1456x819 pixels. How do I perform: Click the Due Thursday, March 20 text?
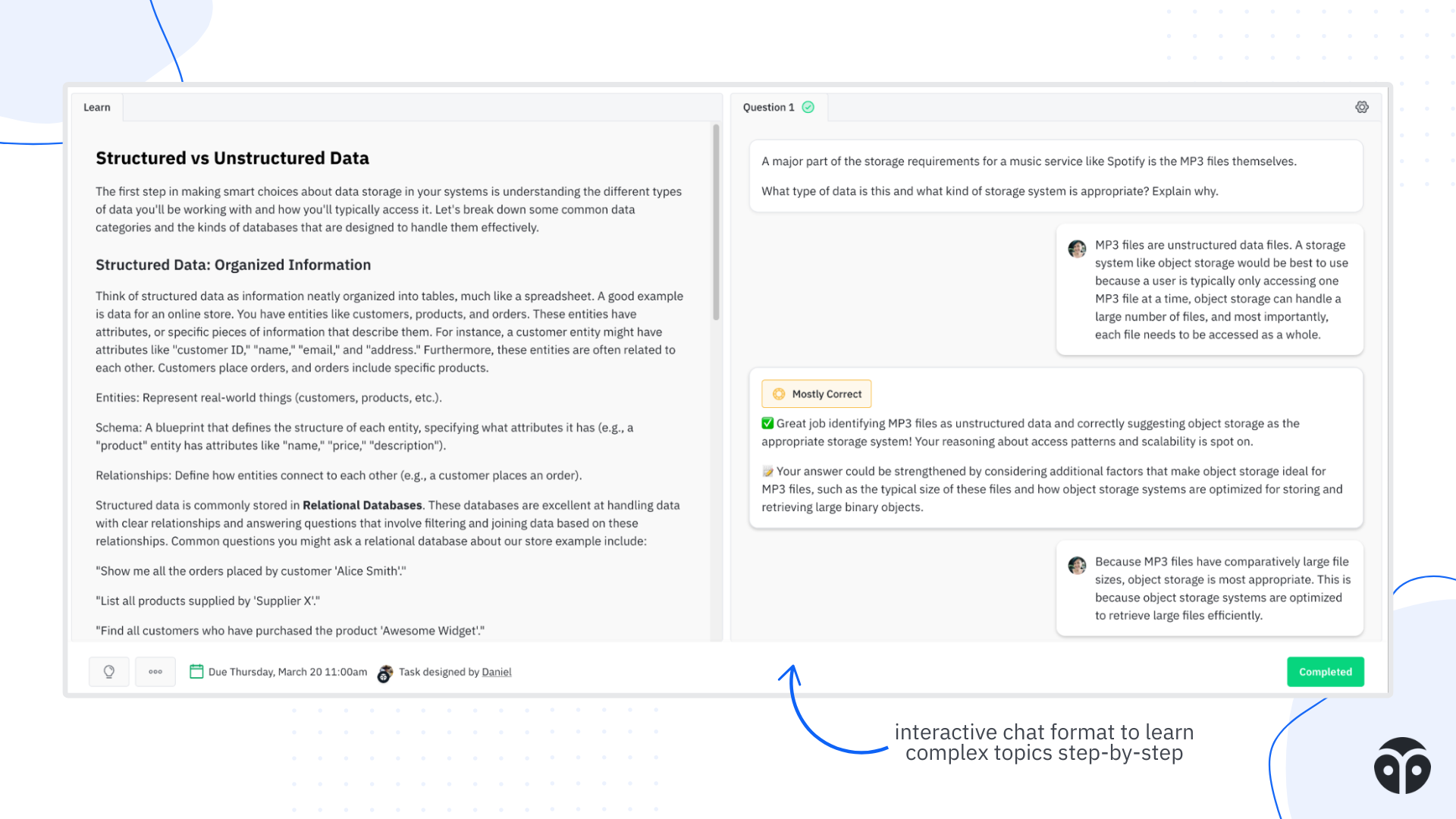click(x=287, y=672)
